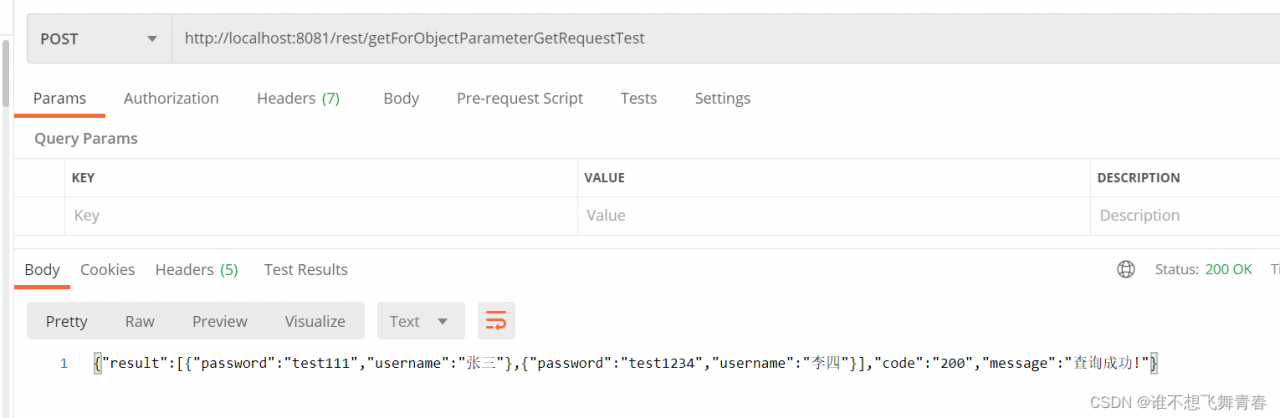Switch response view to Visualize

coord(315,321)
